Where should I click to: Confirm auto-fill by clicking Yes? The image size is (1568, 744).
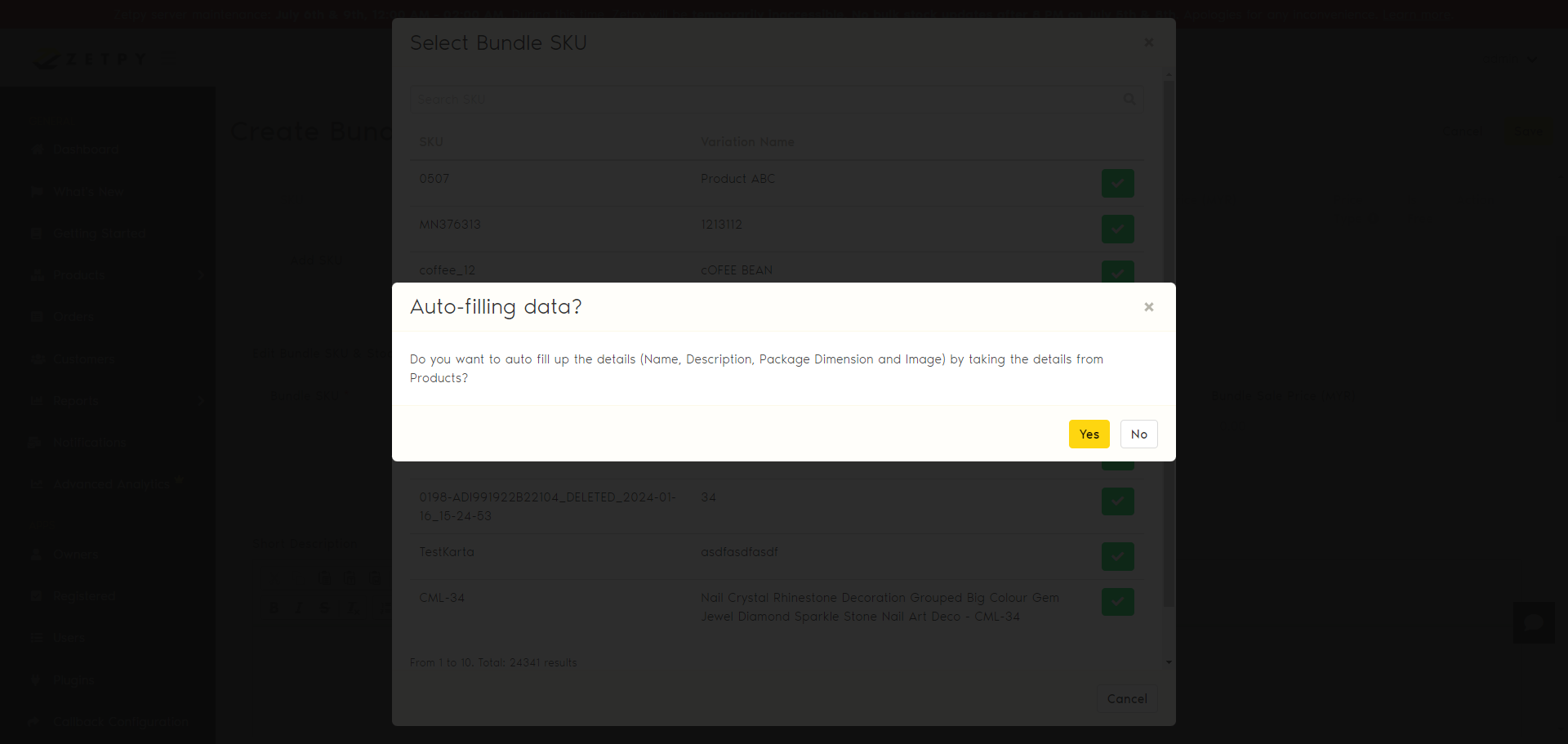1089,434
